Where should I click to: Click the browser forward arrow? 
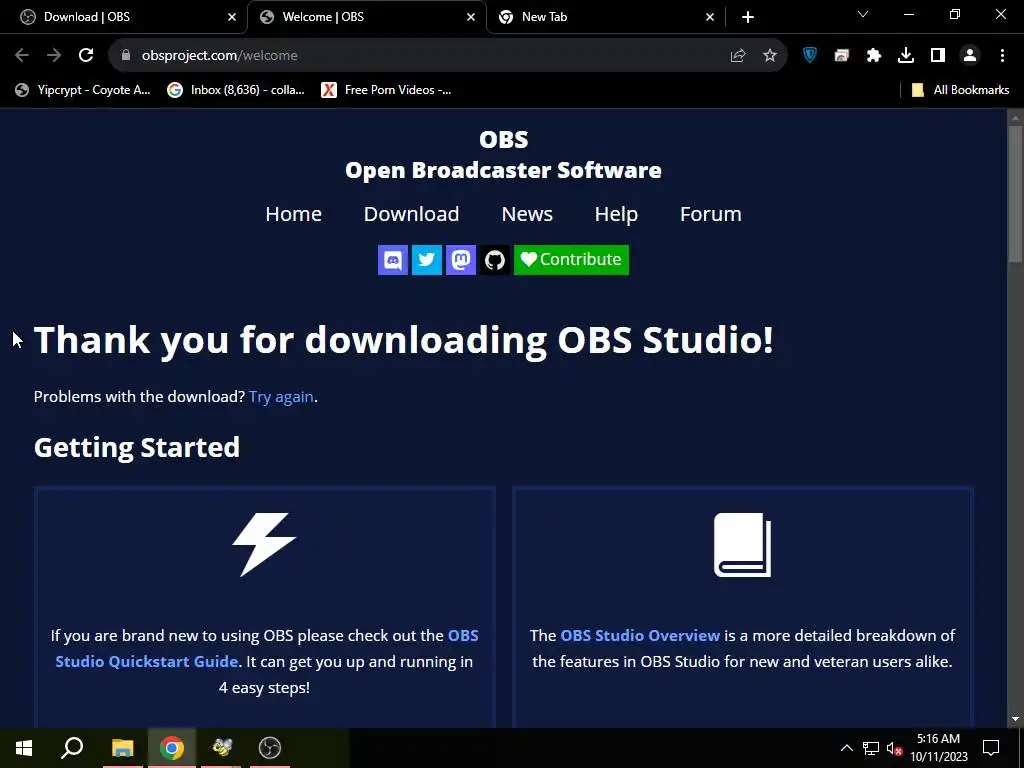pyautogui.click(x=54, y=56)
